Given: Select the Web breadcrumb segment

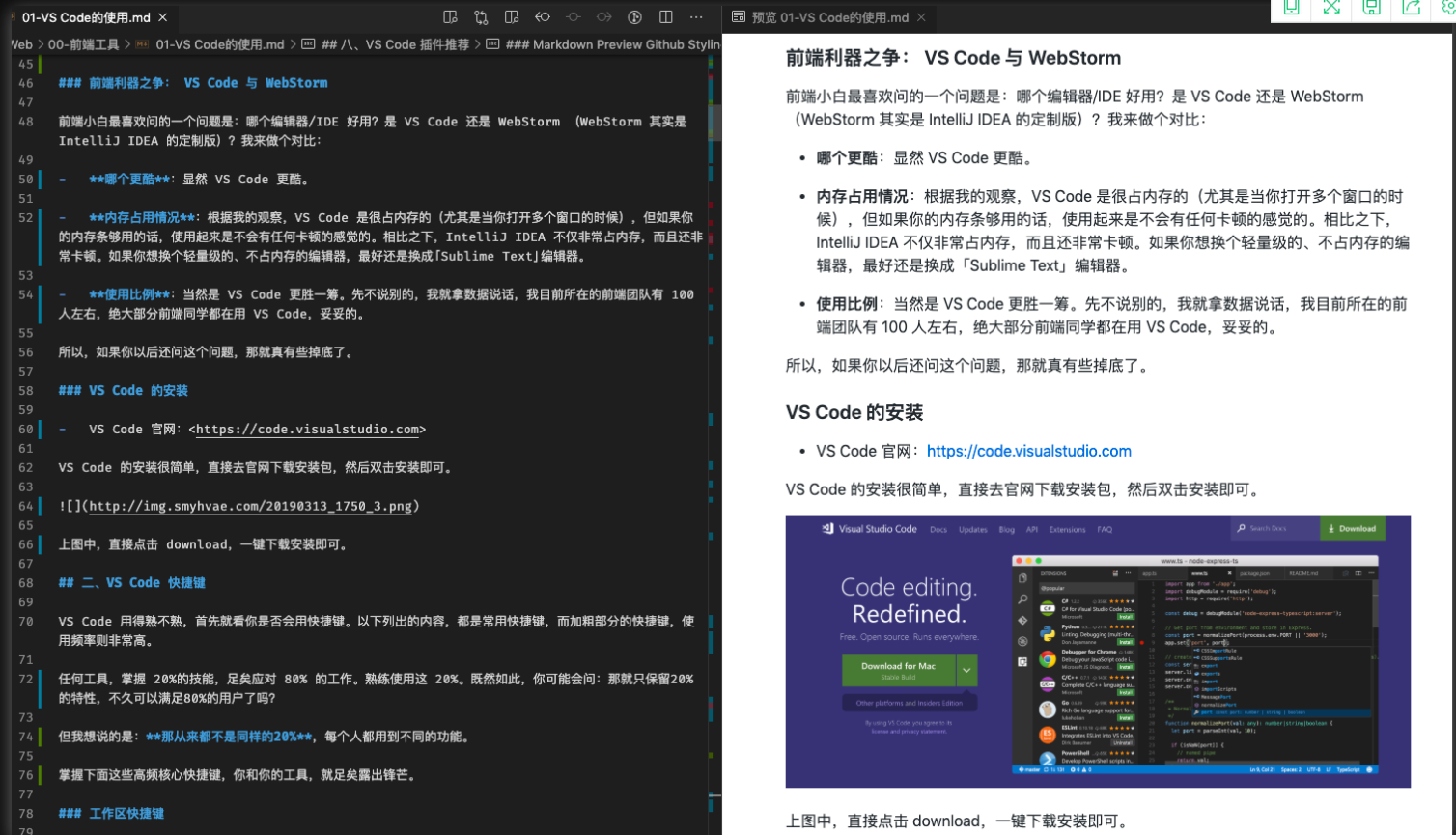Looking at the screenshot, I should (x=21, y=44).
